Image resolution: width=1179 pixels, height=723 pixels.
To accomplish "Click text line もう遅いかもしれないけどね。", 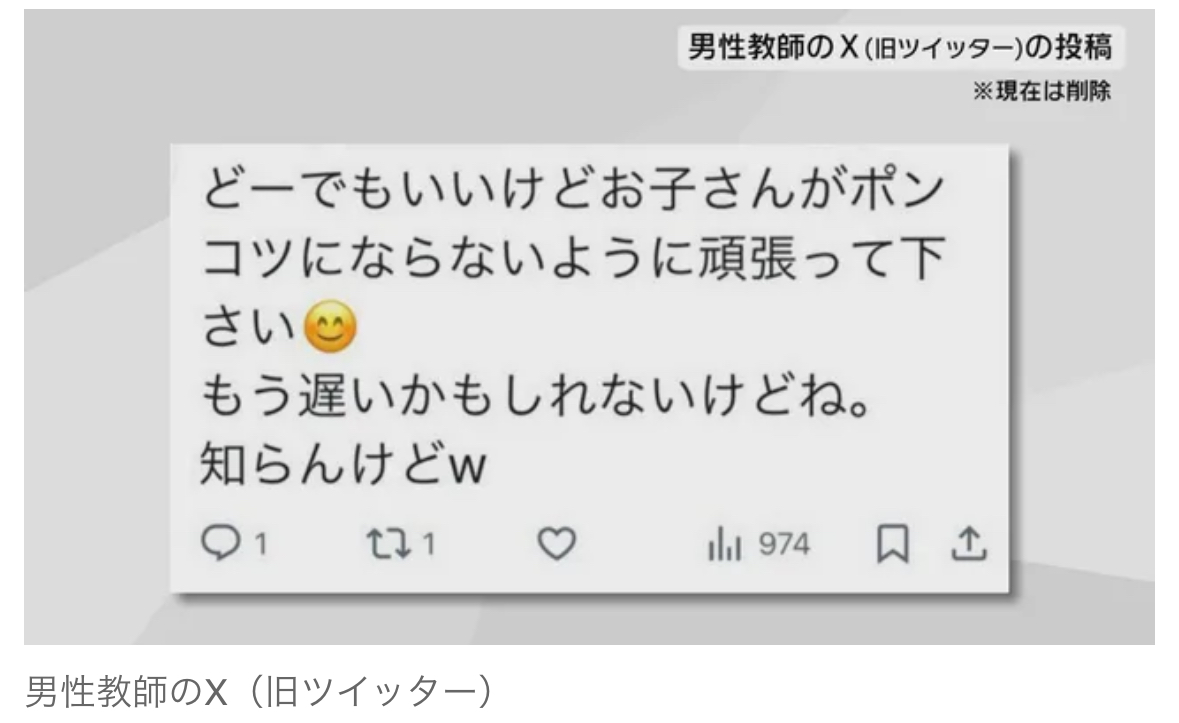I will pos(538,396).
